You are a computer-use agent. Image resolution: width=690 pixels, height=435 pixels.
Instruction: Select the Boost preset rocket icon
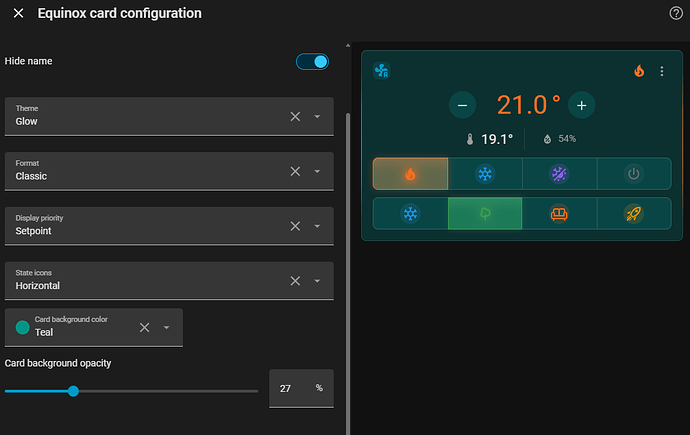(x=634, y=214)
